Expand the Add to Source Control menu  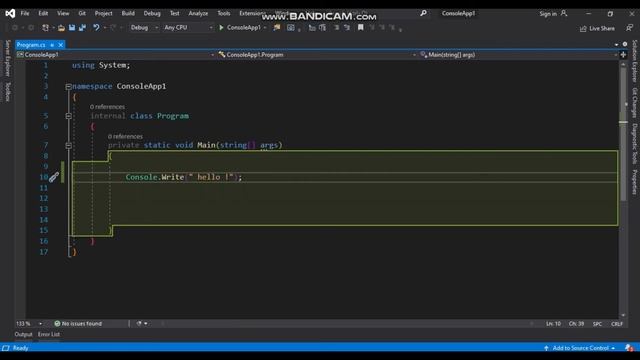[x=580, y=348]
